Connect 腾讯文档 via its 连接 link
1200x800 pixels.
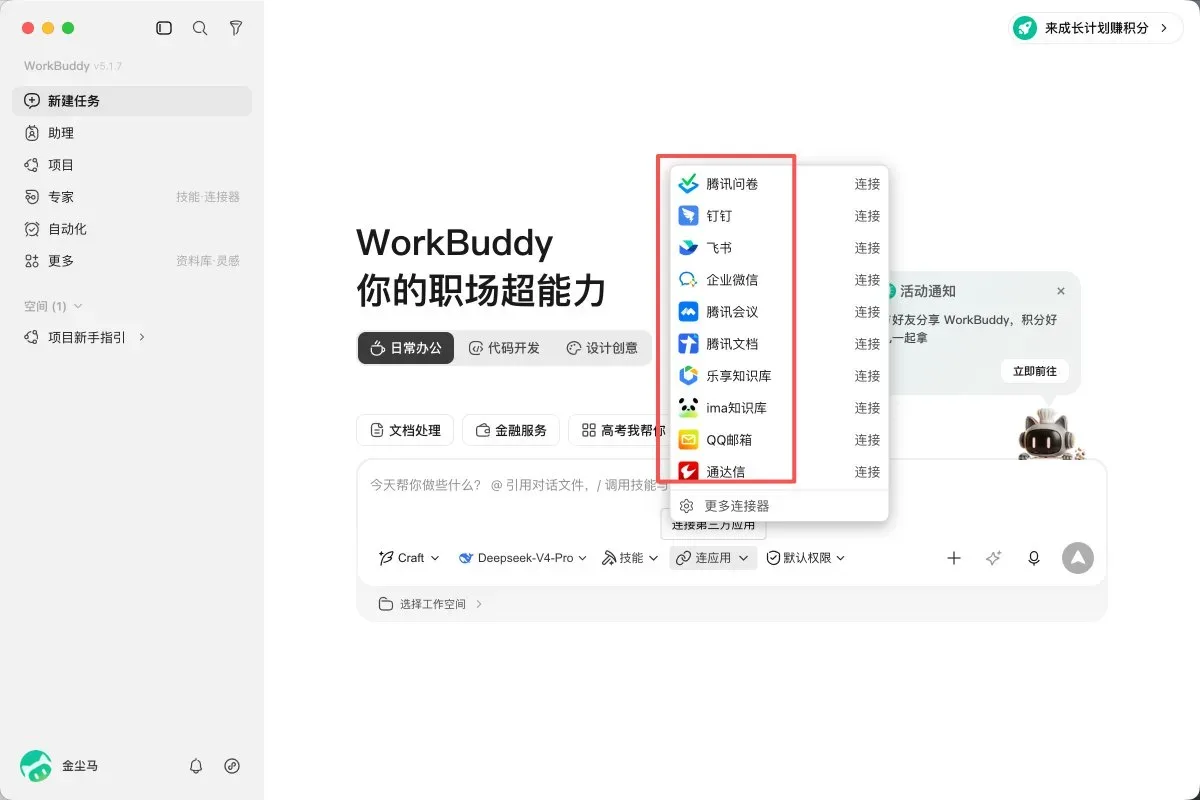pos(867,344)
